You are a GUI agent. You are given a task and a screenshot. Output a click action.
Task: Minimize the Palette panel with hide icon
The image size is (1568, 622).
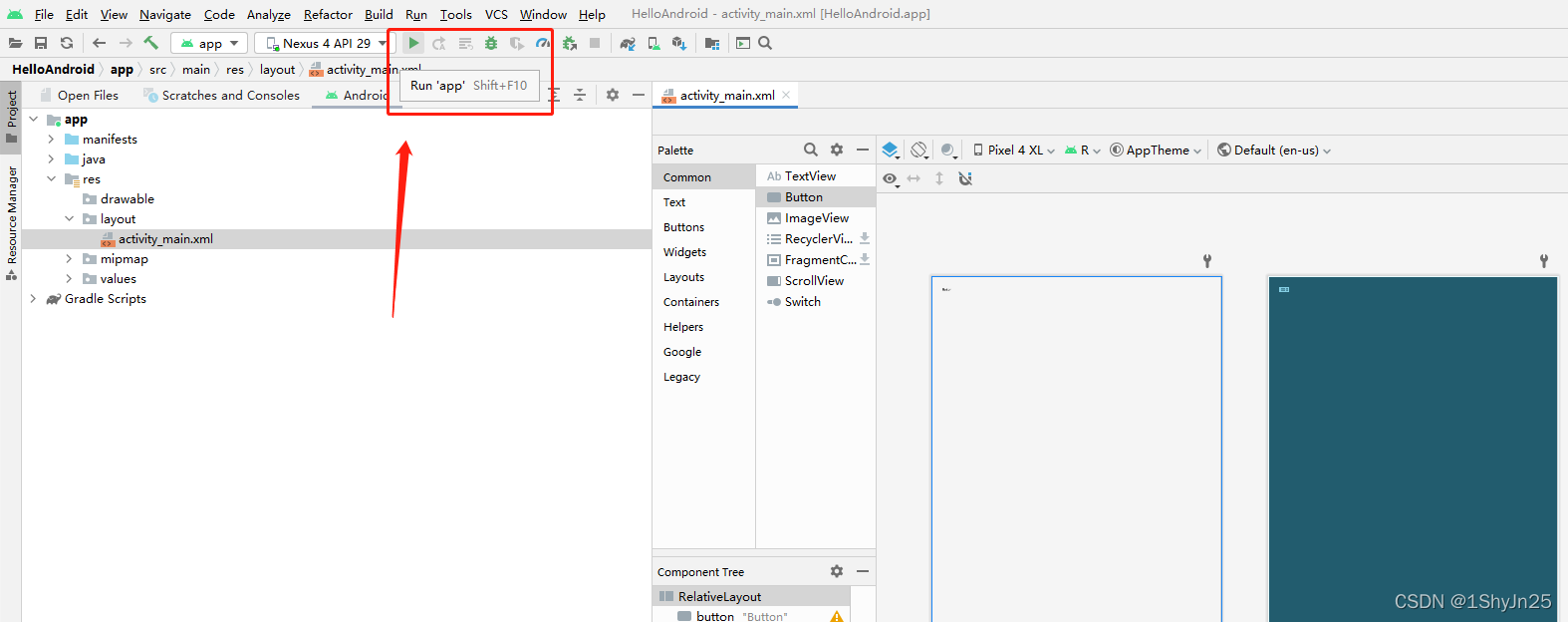click(863, 150)
